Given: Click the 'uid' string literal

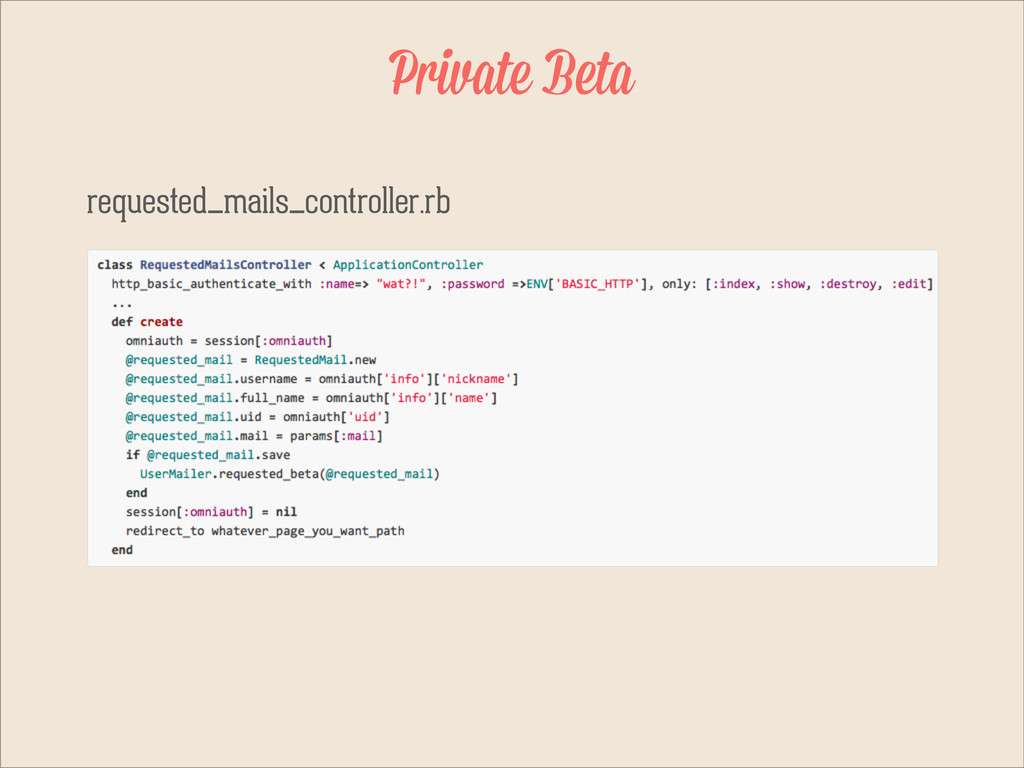Looking at the screenshot, I should (x=365, y=417).
